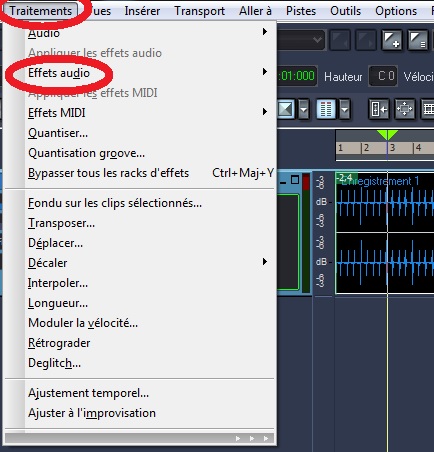Viewport: 434px width, 452px height.
Task: Open the Transport menu
Action: (199, 11)
